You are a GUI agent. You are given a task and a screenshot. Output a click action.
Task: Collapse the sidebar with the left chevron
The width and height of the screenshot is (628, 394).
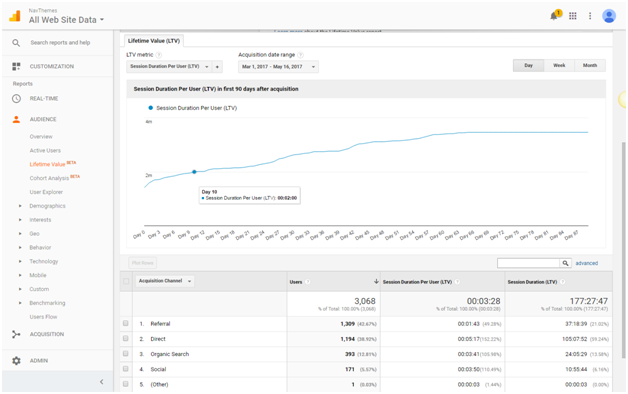pos(101,382)
